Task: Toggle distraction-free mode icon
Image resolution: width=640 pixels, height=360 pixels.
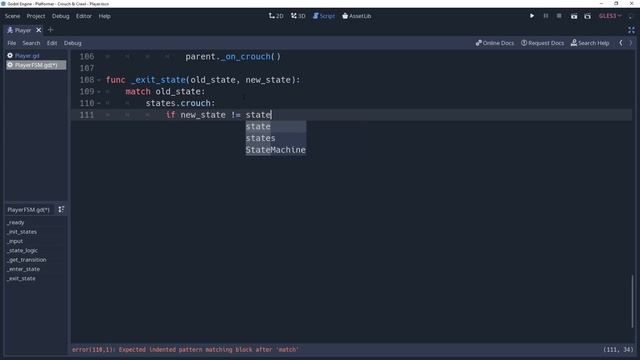Action: click(631, 30)
